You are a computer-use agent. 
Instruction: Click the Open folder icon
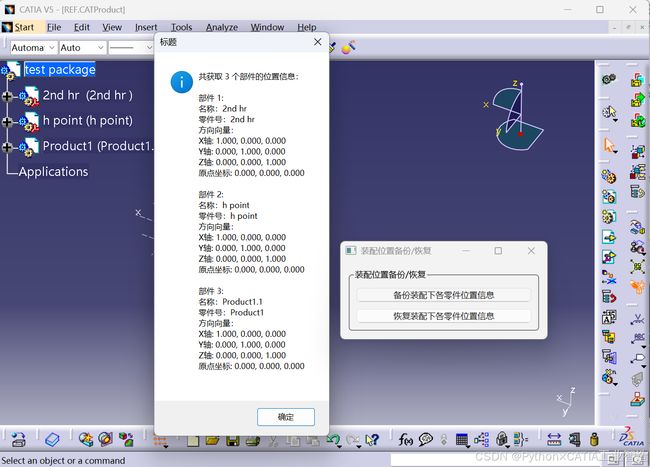tap(212, 440)
